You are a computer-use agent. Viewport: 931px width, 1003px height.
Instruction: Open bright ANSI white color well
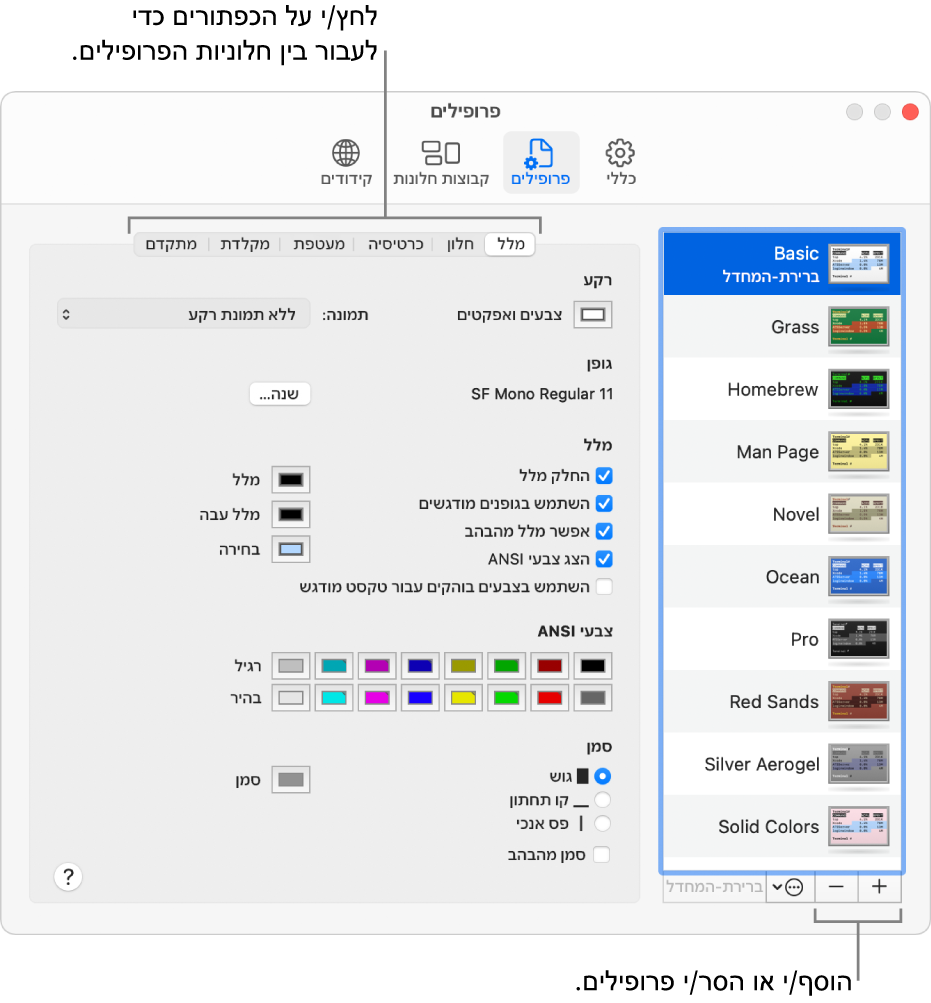click(290, 698)
